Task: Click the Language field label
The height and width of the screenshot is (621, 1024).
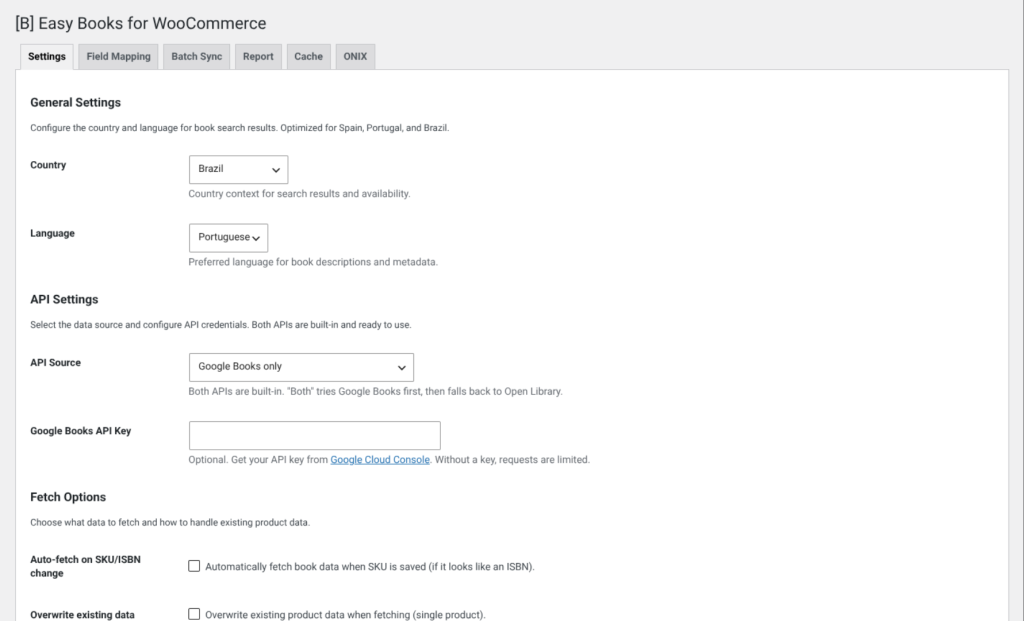Action: (x=52, y=234)
